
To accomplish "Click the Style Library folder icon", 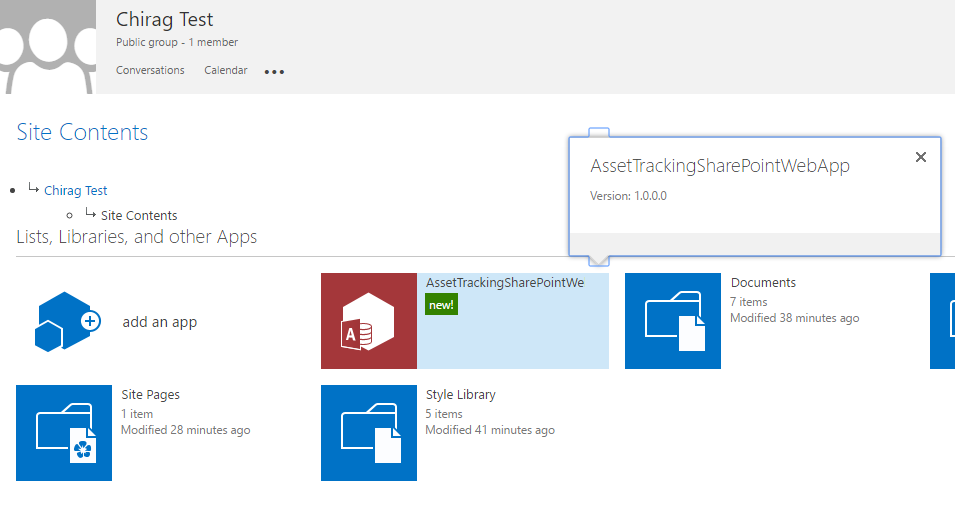I will 369,433.
